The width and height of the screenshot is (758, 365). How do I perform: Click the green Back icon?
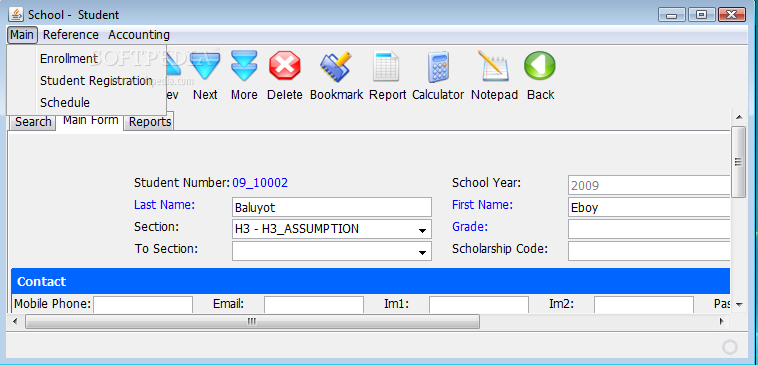pos(540,66)
